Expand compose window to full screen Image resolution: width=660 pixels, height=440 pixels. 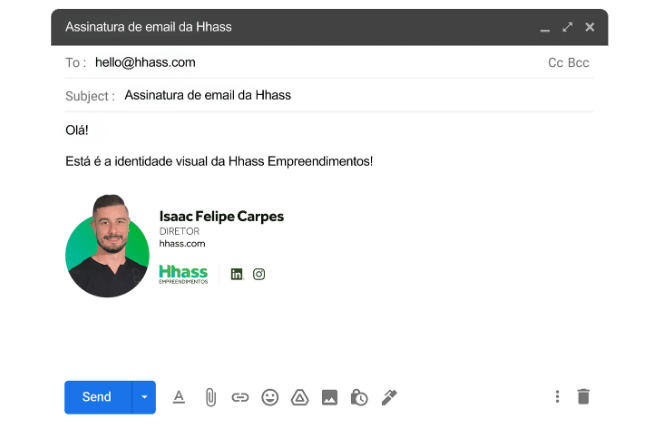567,27
